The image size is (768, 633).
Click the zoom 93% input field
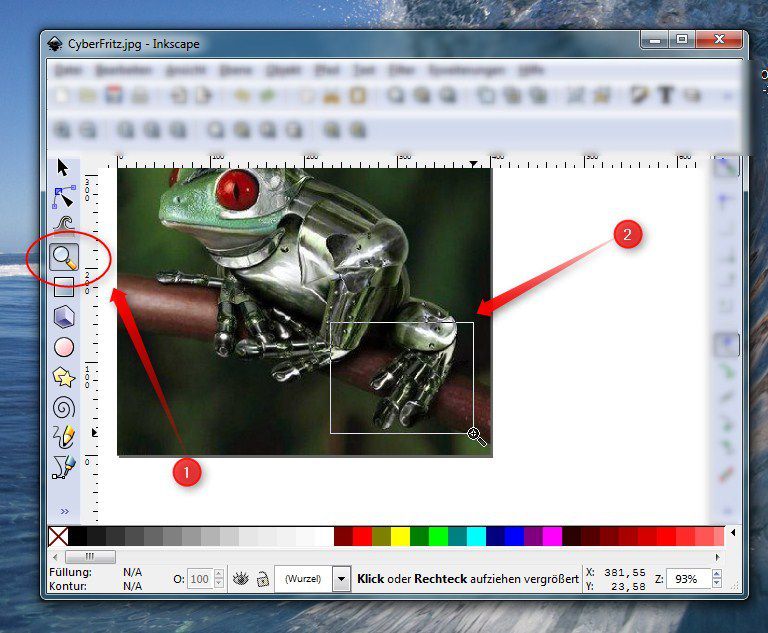click(688, 579)
